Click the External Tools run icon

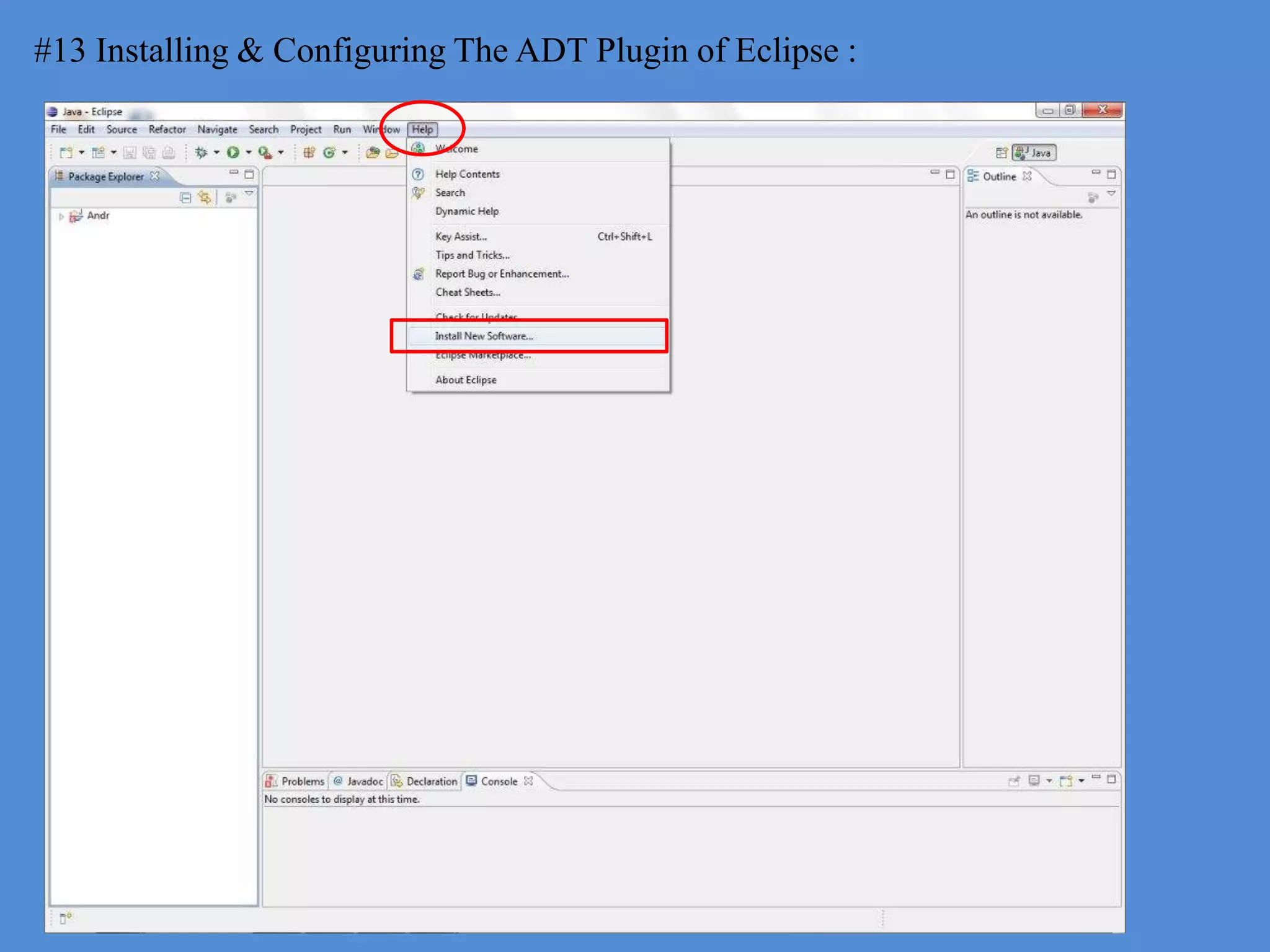click(x=265, y=152)
